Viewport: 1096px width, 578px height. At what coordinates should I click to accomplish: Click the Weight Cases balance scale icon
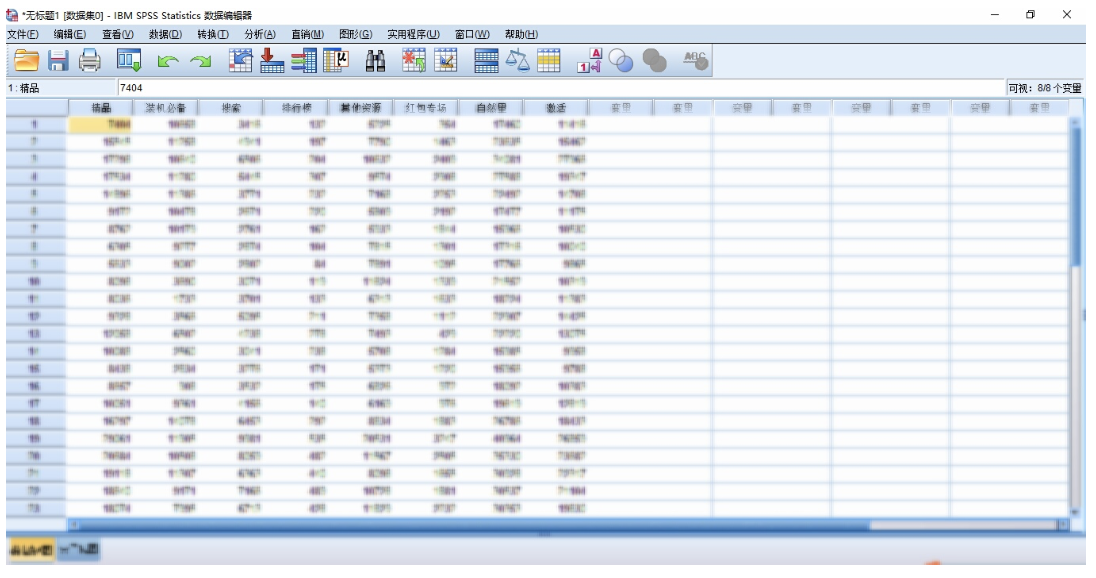(517, 61)
